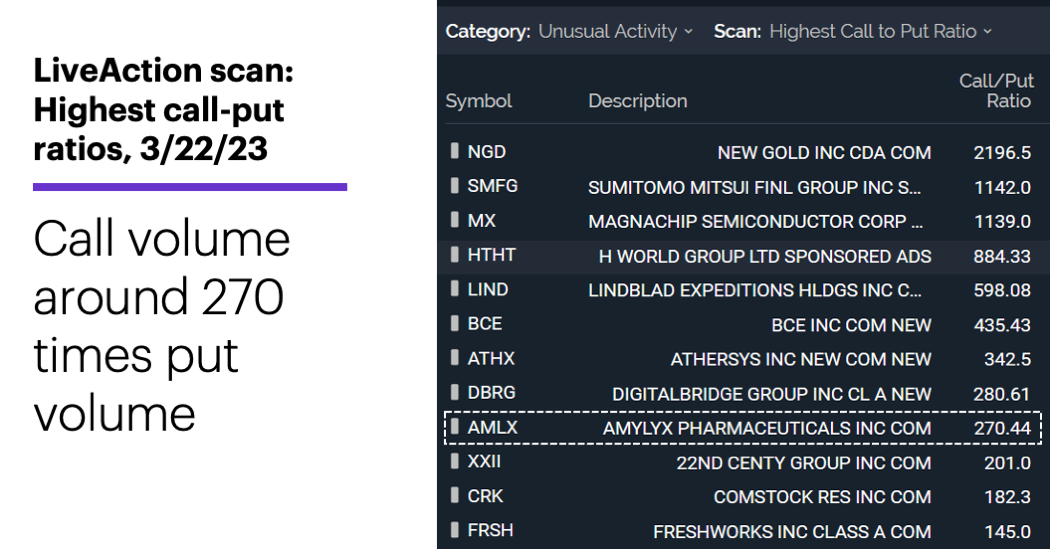
Task: Sort by Call/Put Ratio column header
Action: point(996,91)
